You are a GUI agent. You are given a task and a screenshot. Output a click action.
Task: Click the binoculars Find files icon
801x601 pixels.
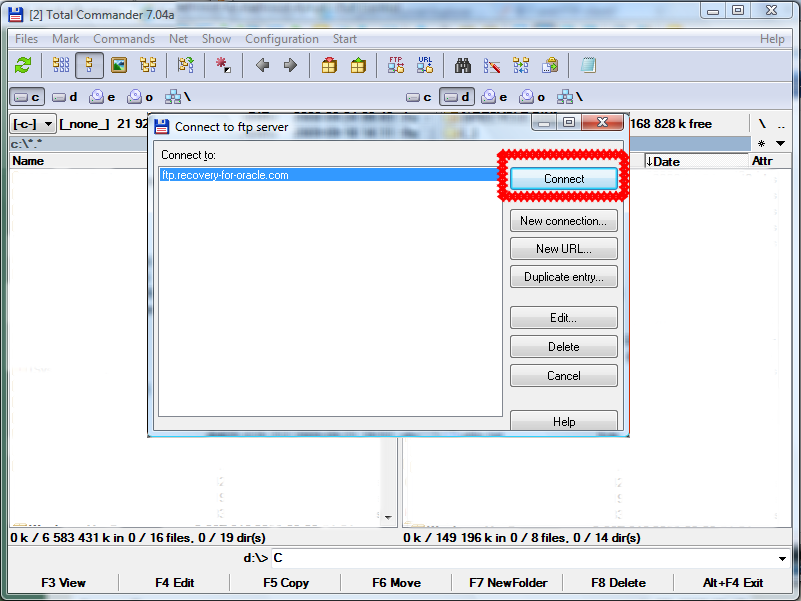click(463, 66)
